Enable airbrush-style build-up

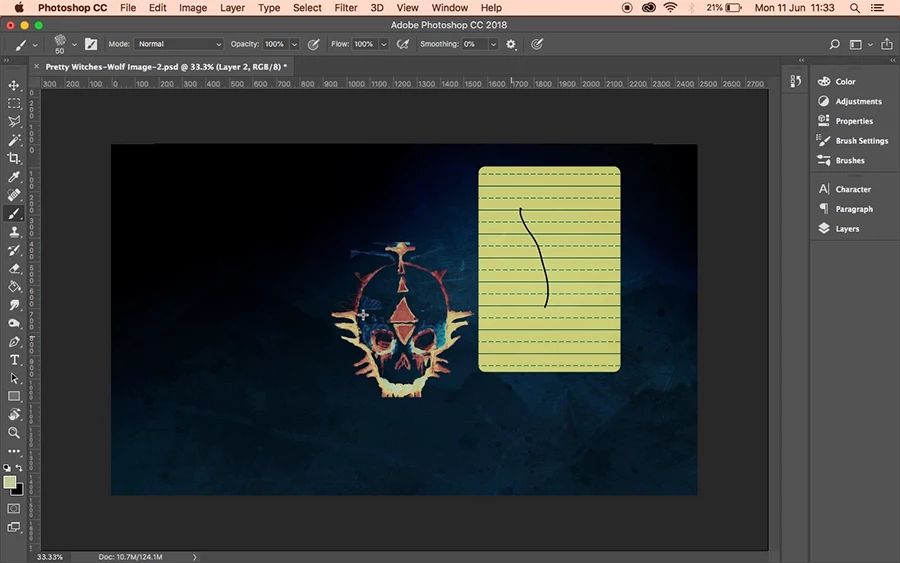(403, 44)
